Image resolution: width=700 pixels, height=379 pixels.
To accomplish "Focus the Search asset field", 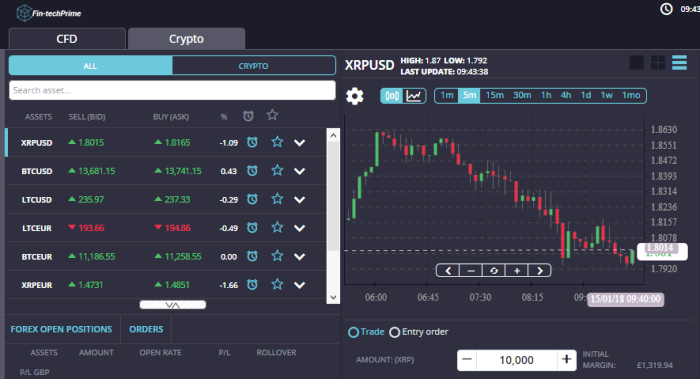I will coord(172,90).
